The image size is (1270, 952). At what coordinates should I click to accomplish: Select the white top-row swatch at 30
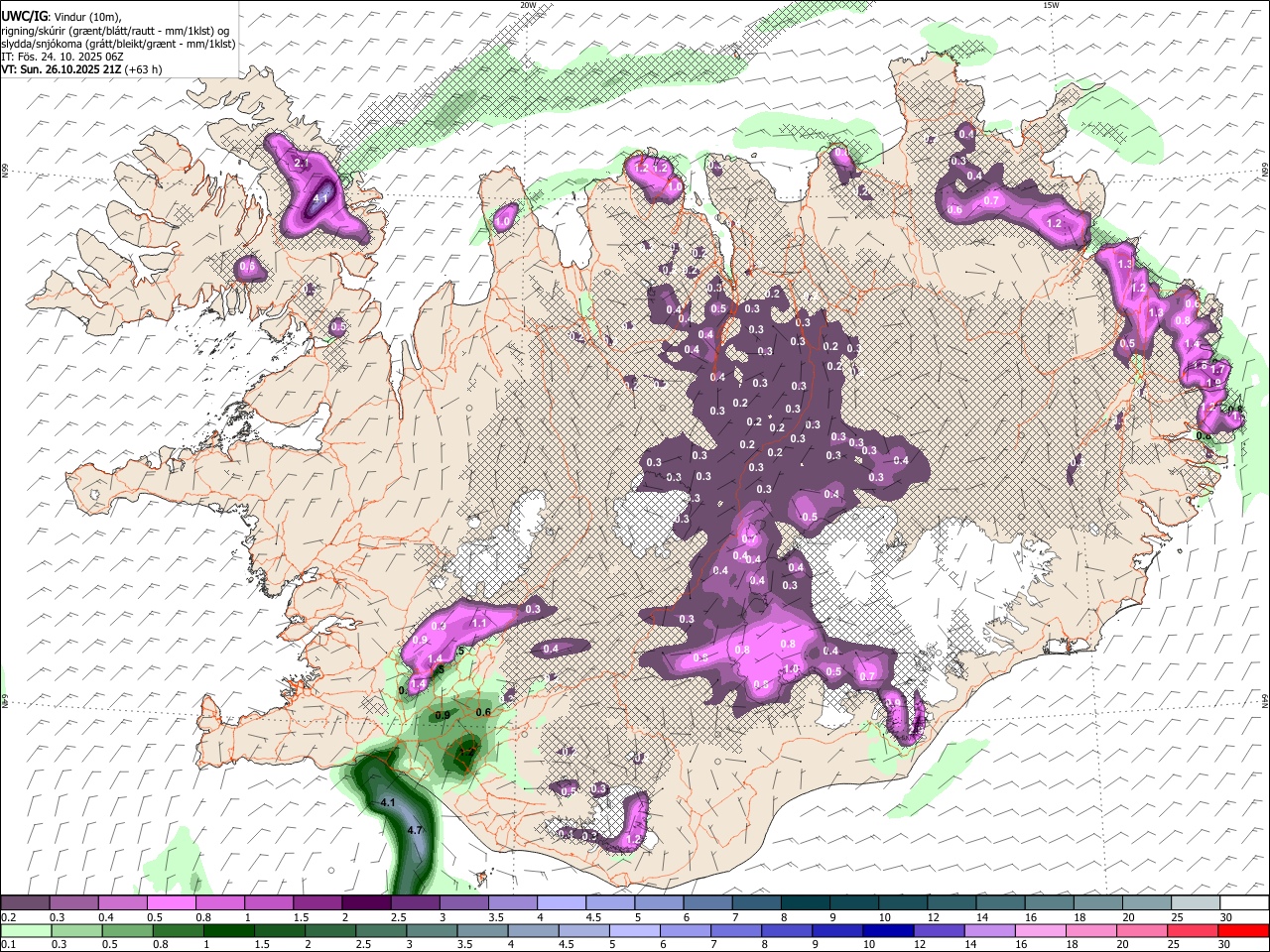tap(1244, 902)
